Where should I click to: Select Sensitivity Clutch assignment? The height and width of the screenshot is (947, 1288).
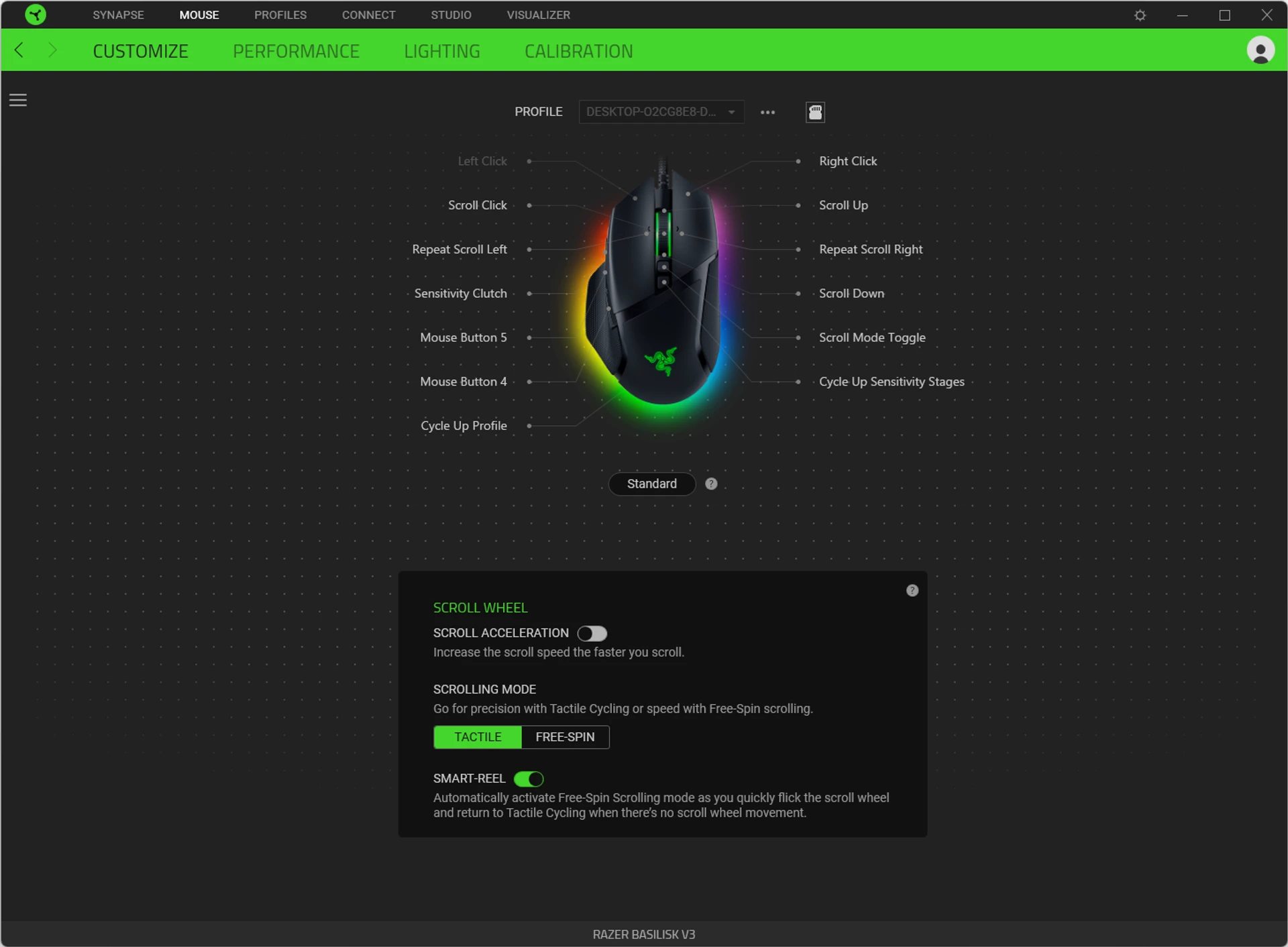(460, 294)
